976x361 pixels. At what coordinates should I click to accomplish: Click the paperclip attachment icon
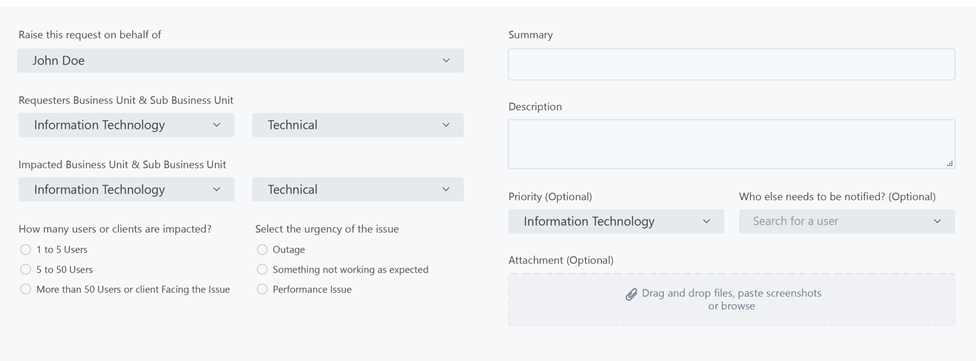point(631,294)
